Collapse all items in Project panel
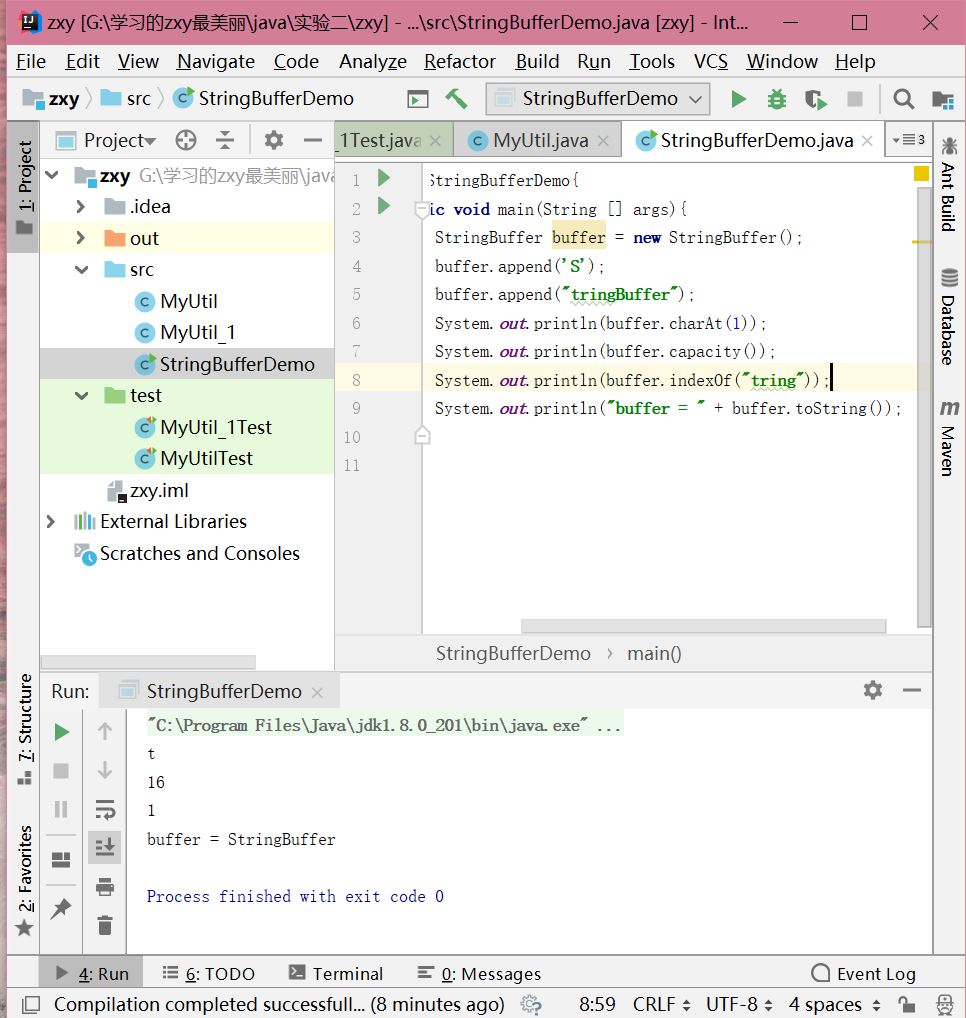This screenshot has height=1018, width=966. (225, 140)
